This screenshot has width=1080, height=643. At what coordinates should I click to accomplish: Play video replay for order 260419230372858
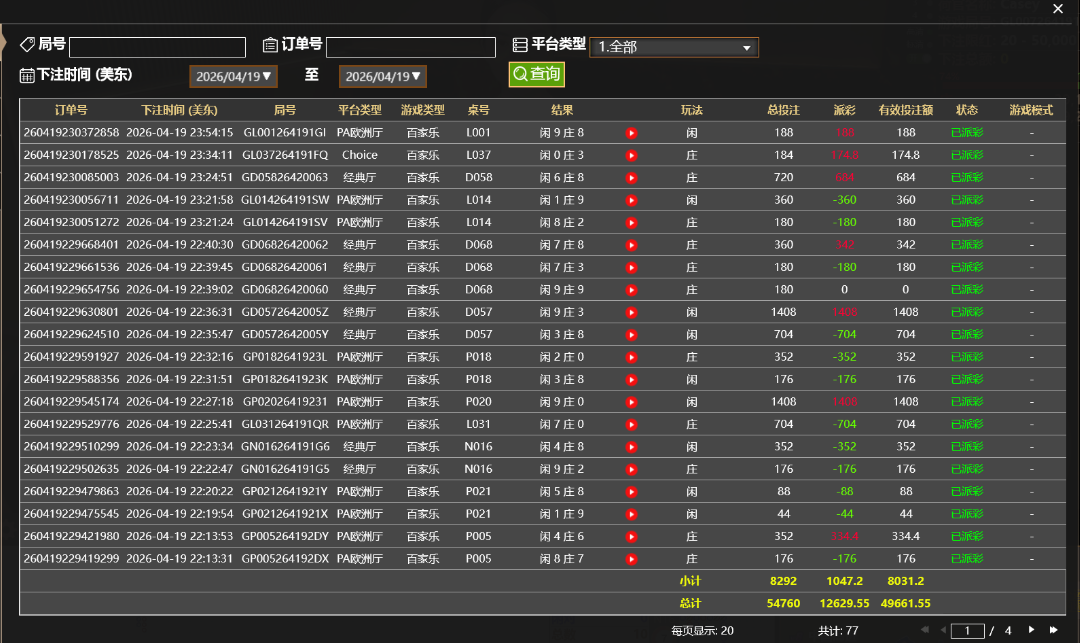coord(631,133)
